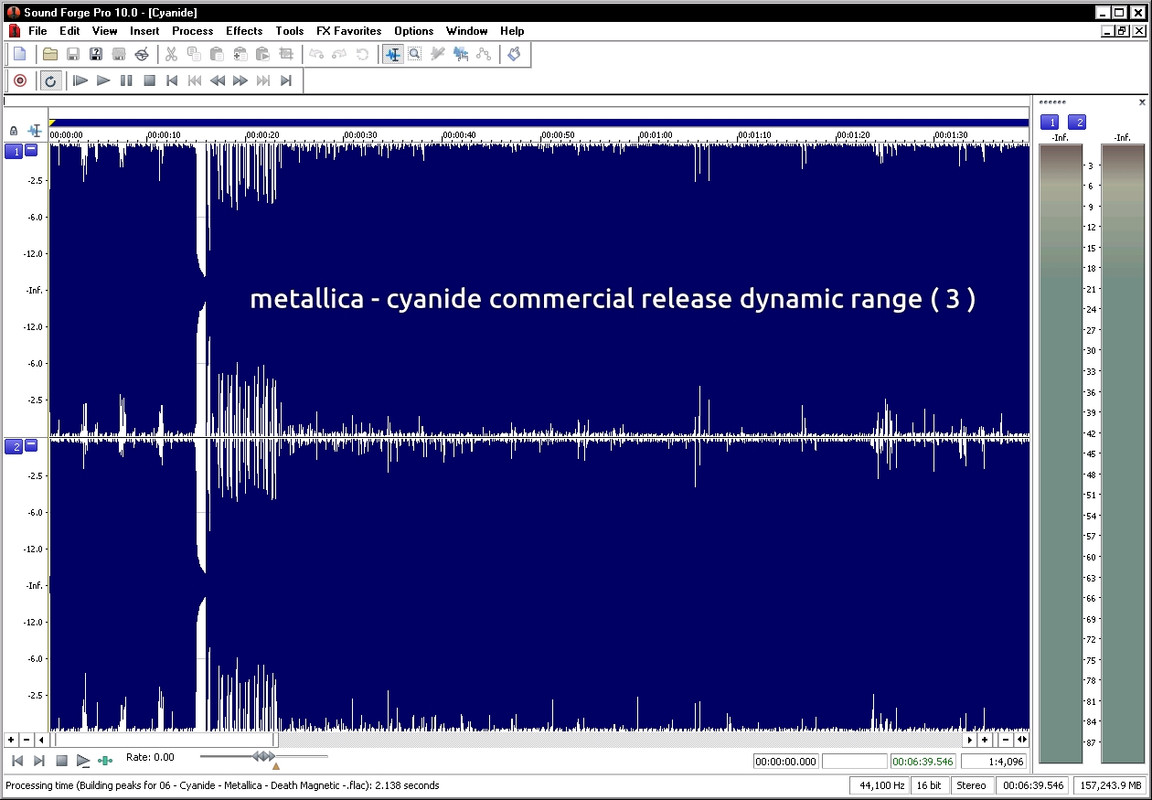Click the window Go to Start button
Image resolution: width=1152 pixels, height=800 pixels.
(x=18, y=760)
